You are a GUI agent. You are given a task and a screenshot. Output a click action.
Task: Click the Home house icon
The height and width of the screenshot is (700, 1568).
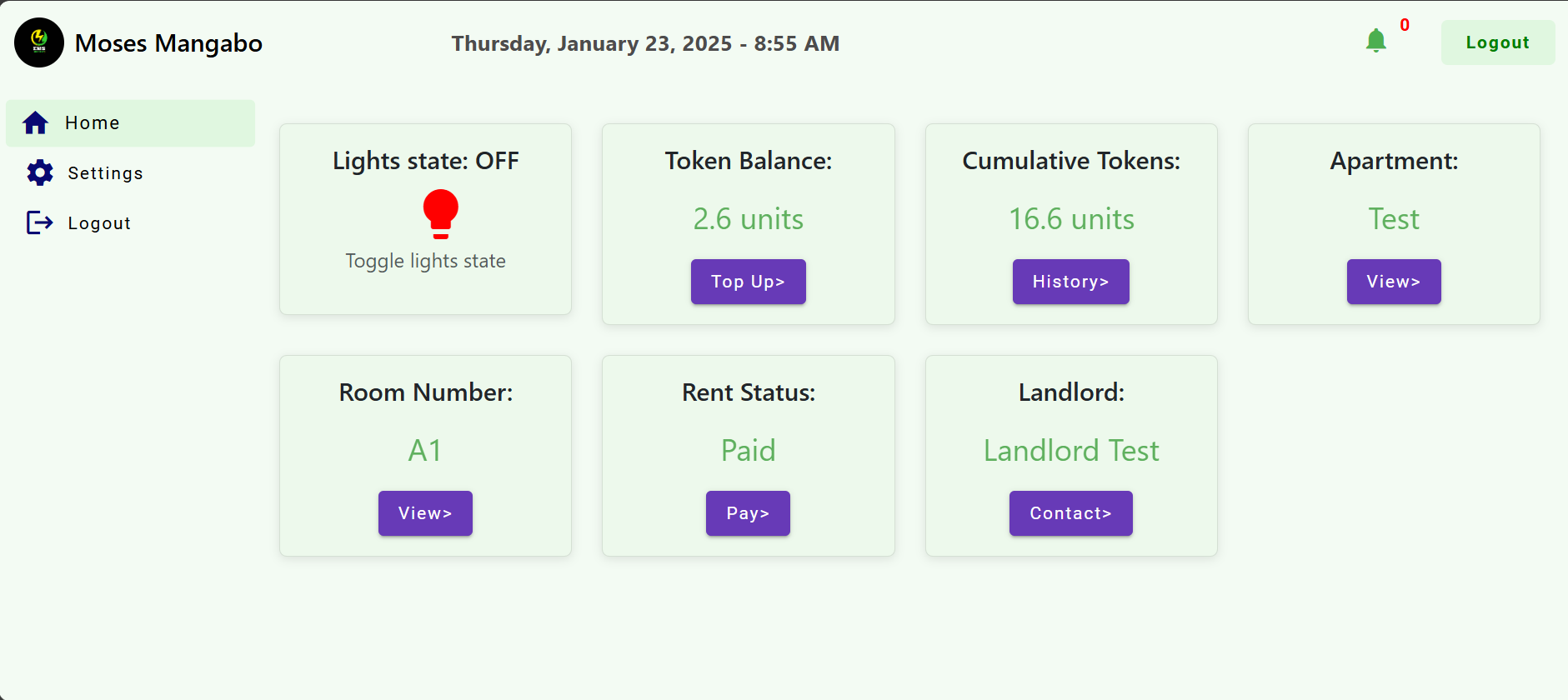(x=36, y=123)
